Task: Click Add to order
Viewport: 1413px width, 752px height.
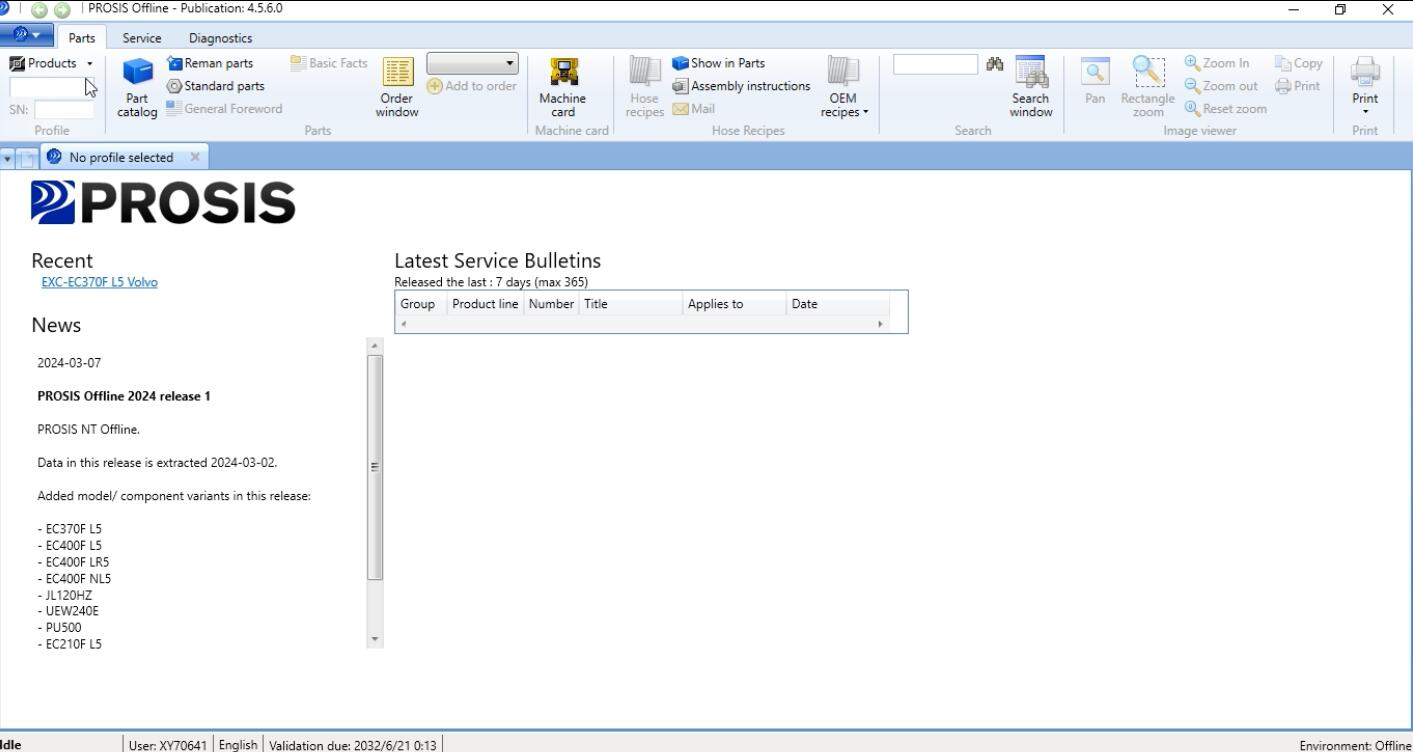Action: (472, 86)
